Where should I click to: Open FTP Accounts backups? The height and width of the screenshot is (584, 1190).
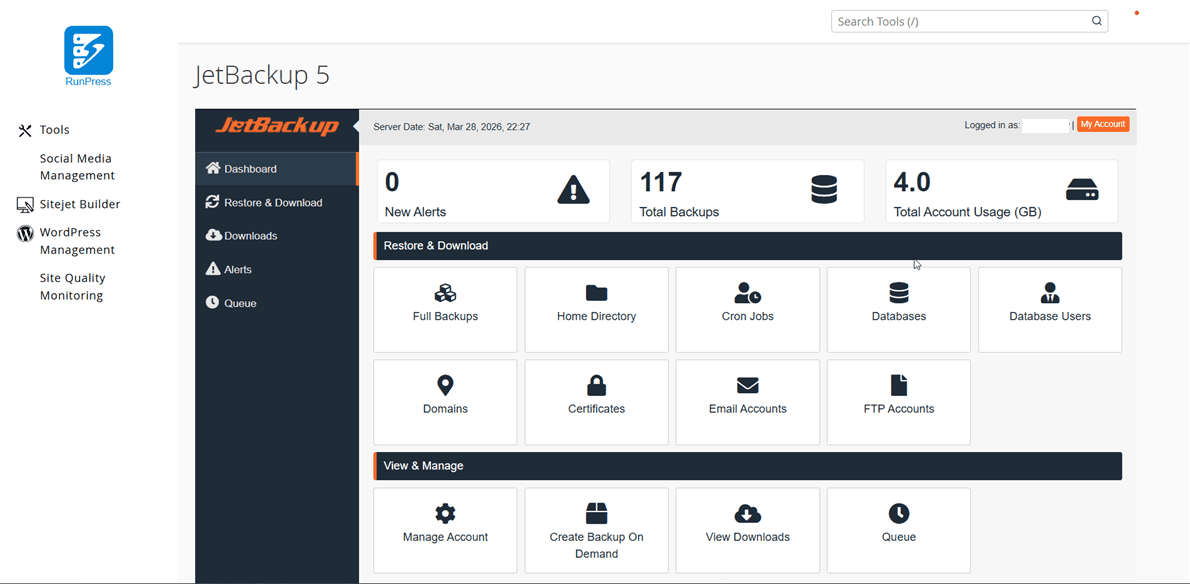click(x=898, y=402)
